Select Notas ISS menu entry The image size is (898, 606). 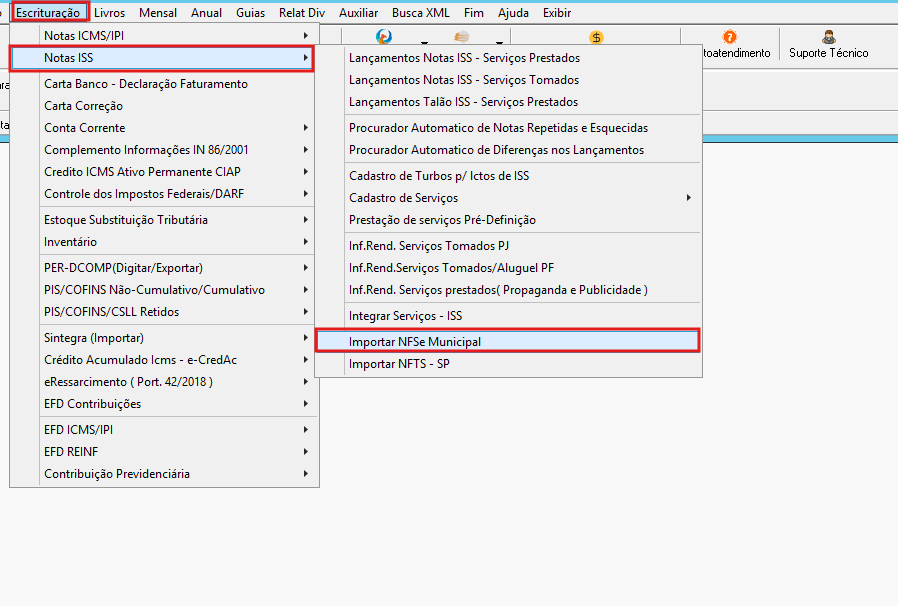click(x=162, y=58)
